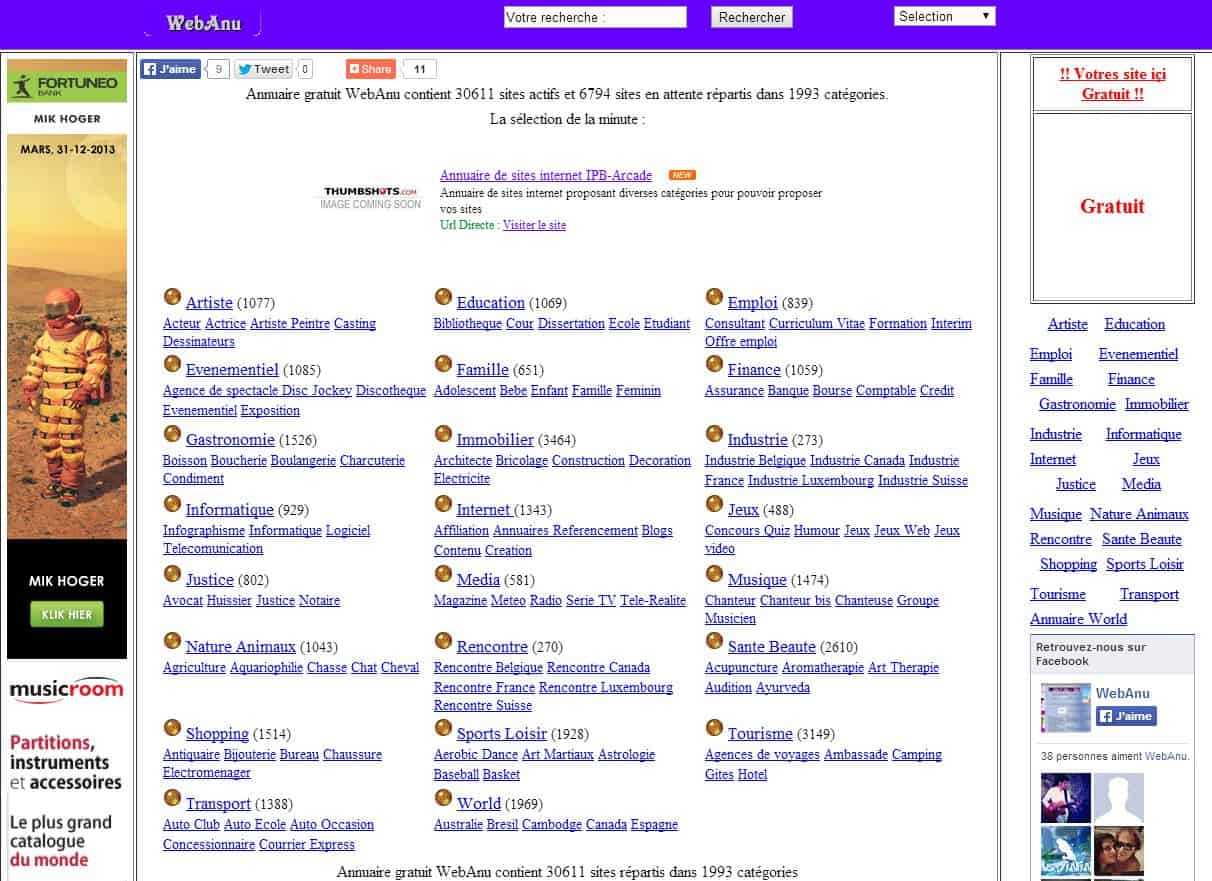Click the globe icon beside Shopping
Image resolution: width=1212 pixels, height=881 pixels.
tap(172, 728)
